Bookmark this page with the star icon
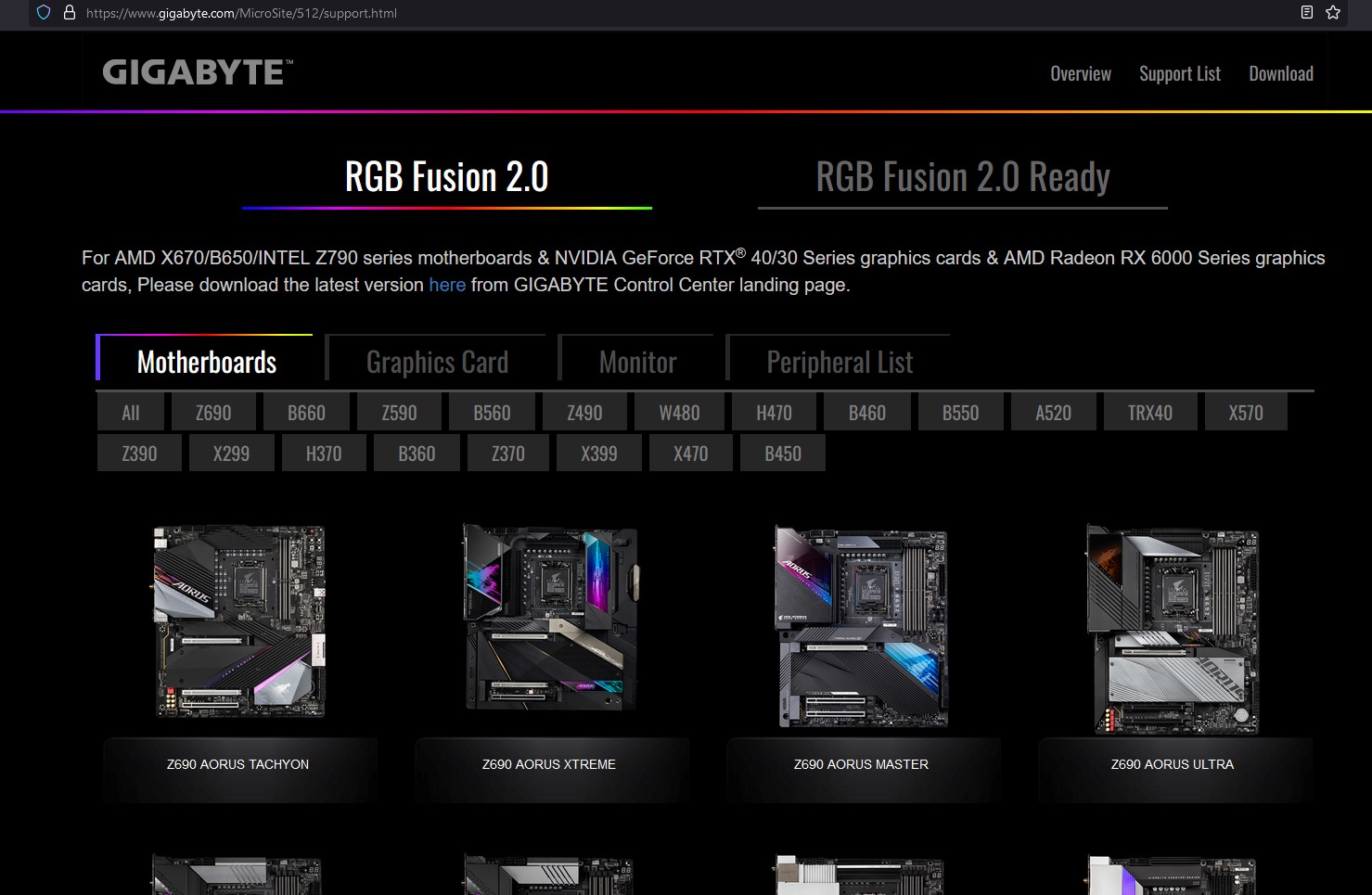Screen dimensions: 1372x895 coord(1333,13)
